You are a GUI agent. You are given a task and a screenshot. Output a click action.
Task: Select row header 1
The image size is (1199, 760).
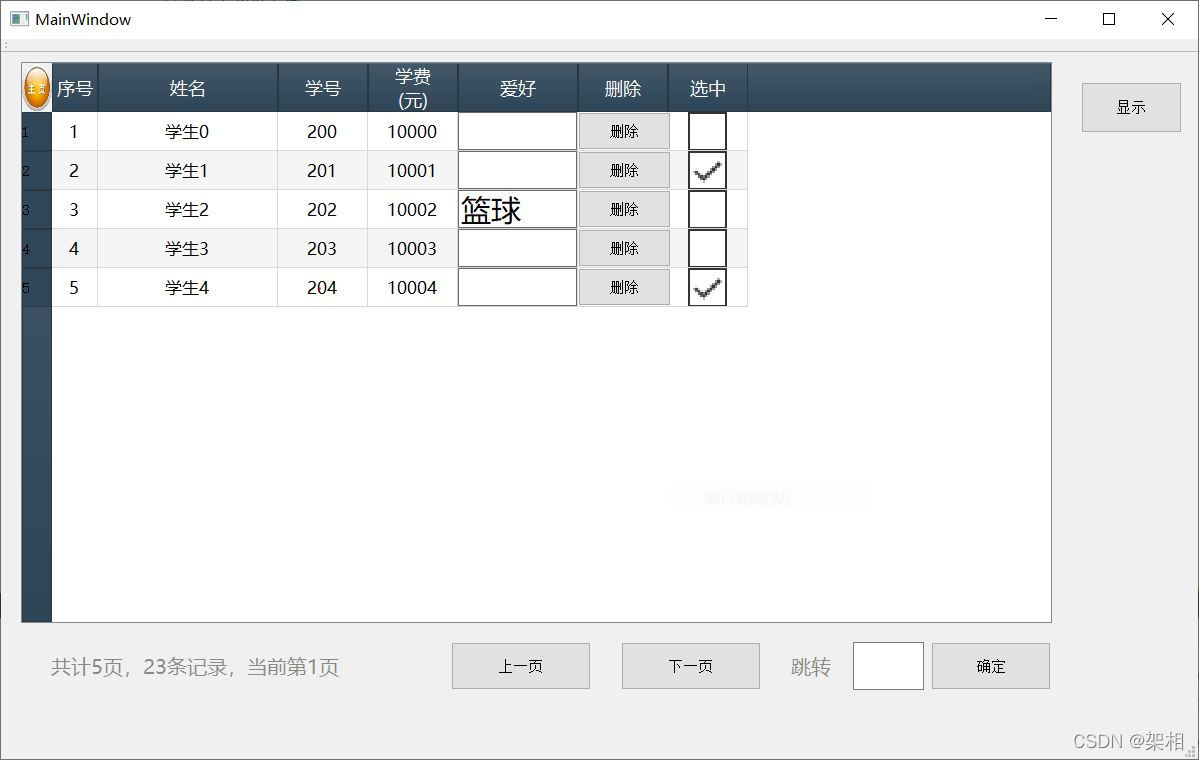37,132
